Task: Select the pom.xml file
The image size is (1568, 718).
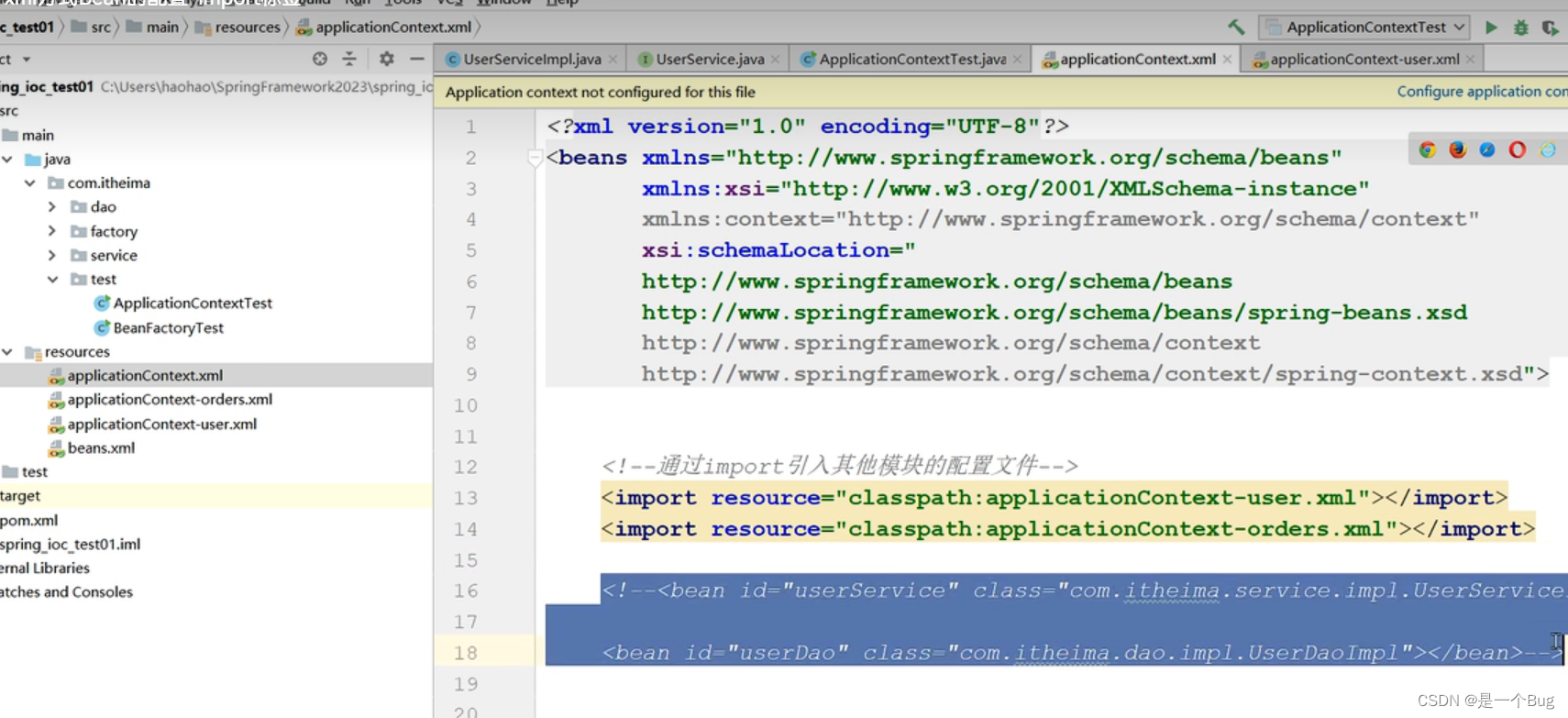Action: click(x=28, y=521)
